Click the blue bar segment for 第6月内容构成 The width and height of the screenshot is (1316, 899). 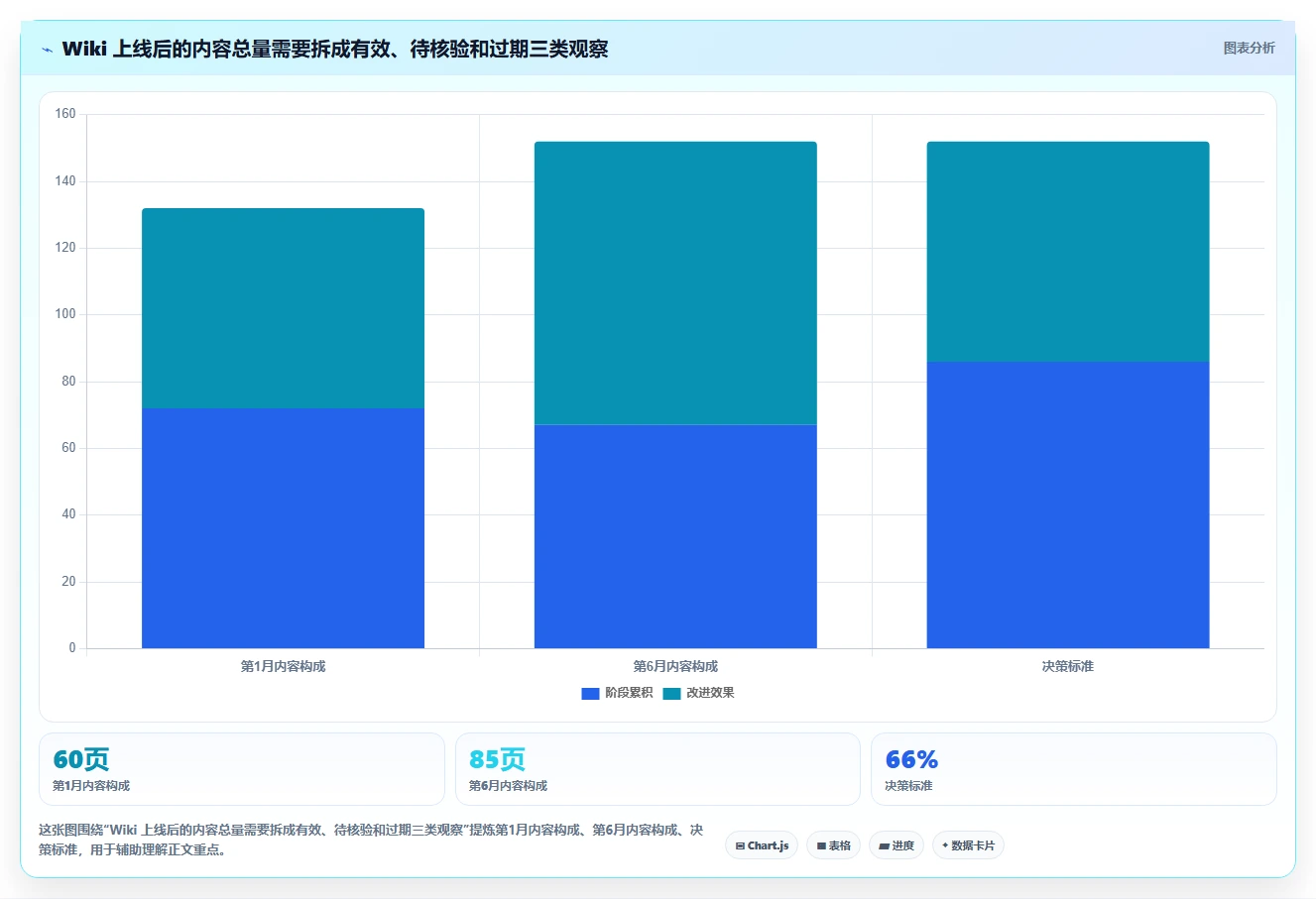[675, 536]
